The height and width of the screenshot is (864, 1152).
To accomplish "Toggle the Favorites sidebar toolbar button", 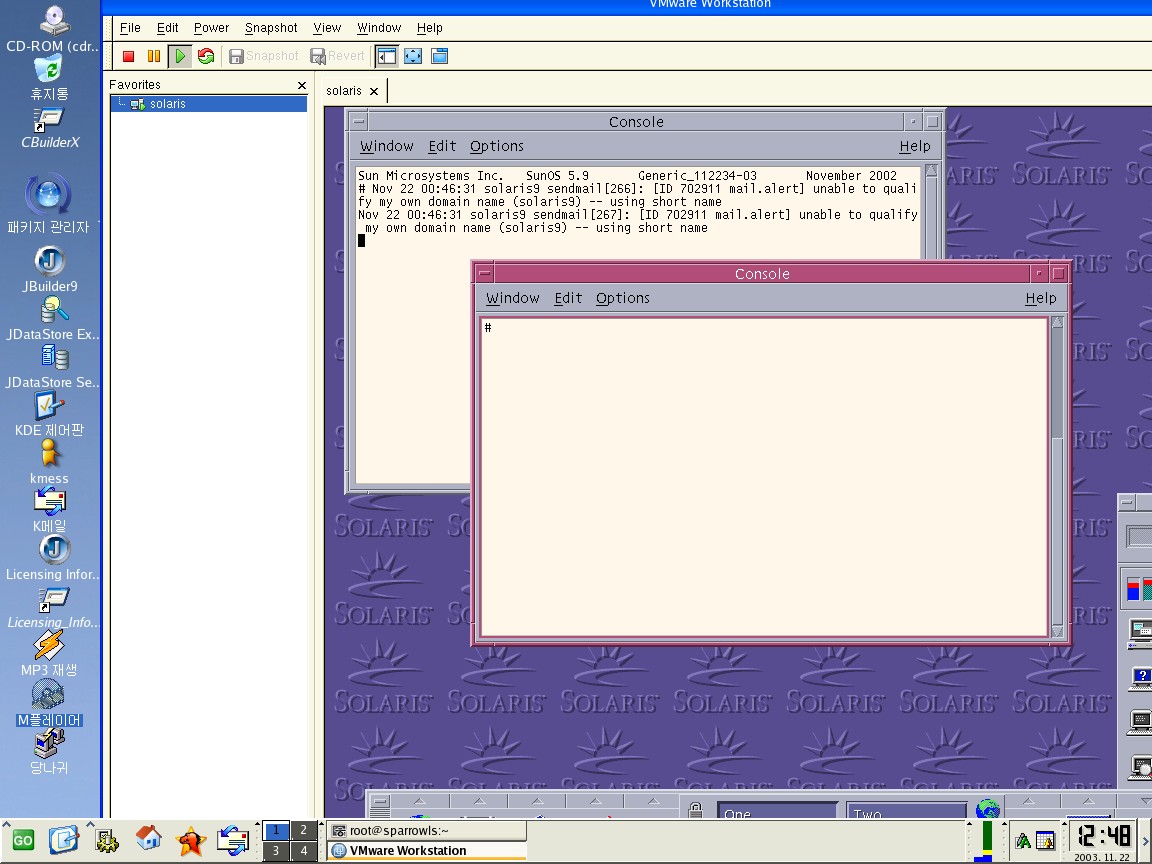I will (x=386, y=57).
